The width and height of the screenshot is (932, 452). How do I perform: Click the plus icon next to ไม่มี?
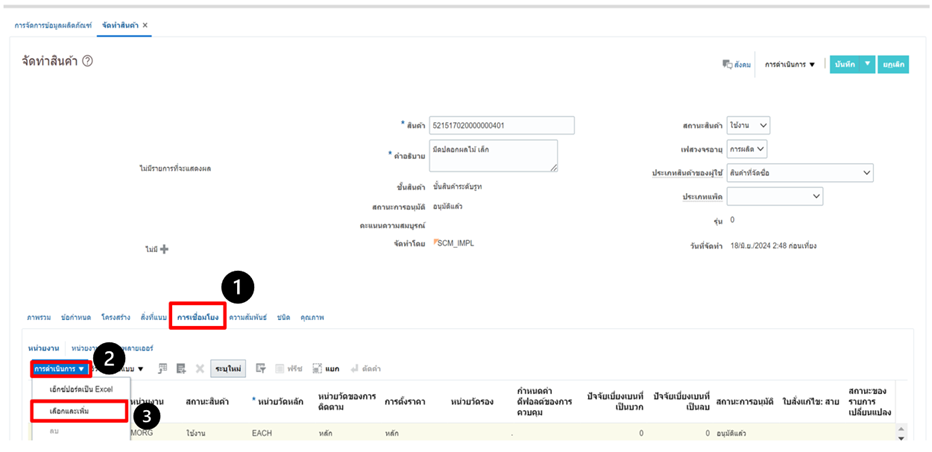(164, 249)
